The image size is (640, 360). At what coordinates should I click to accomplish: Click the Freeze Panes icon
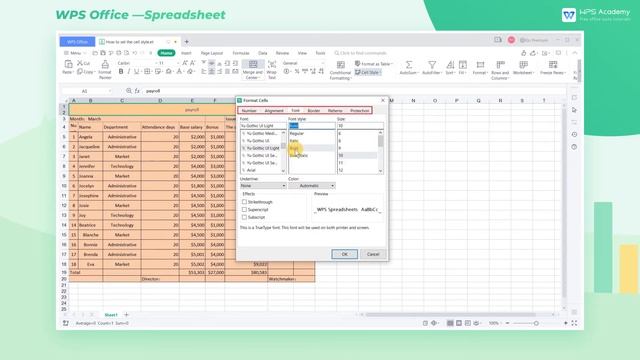(553, 64)
